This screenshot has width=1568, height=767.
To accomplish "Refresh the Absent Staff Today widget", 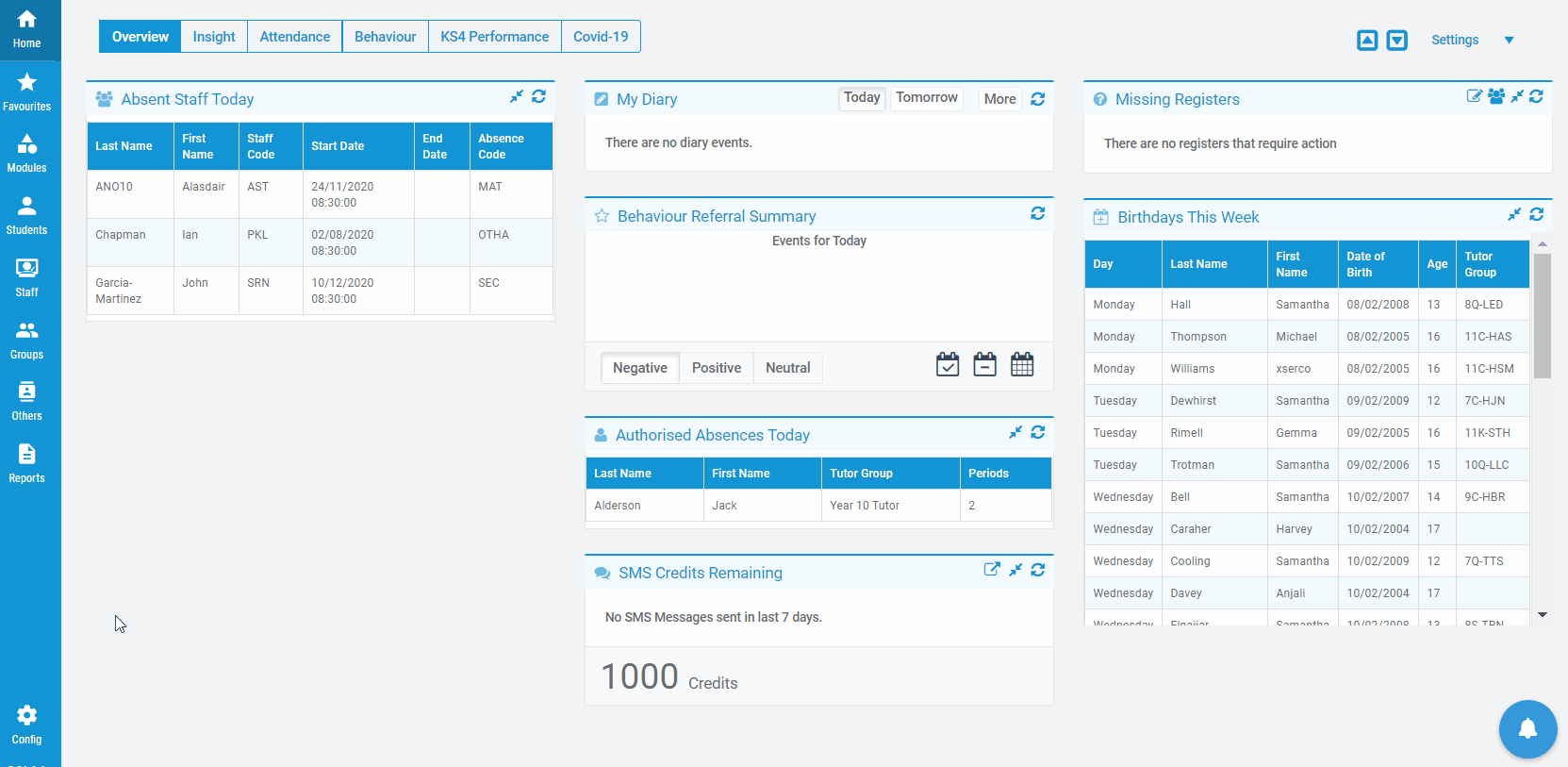I will point(538,96).
